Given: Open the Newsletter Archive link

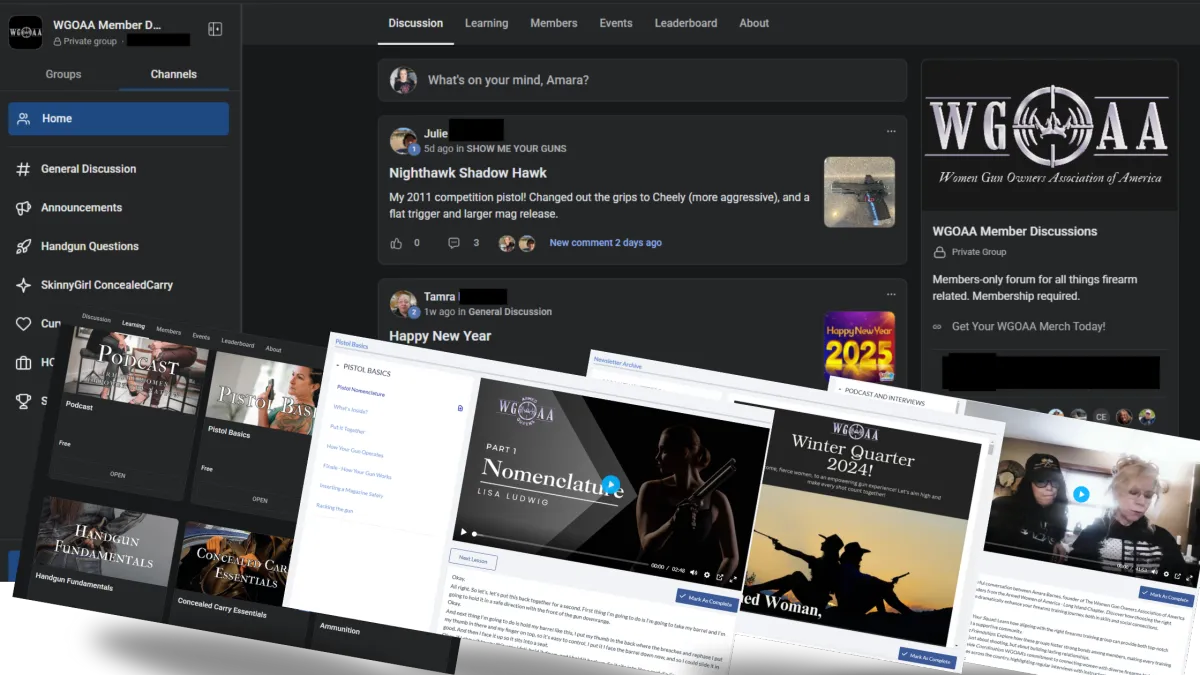Looking at the screenshot, I should tap(619, 365).
